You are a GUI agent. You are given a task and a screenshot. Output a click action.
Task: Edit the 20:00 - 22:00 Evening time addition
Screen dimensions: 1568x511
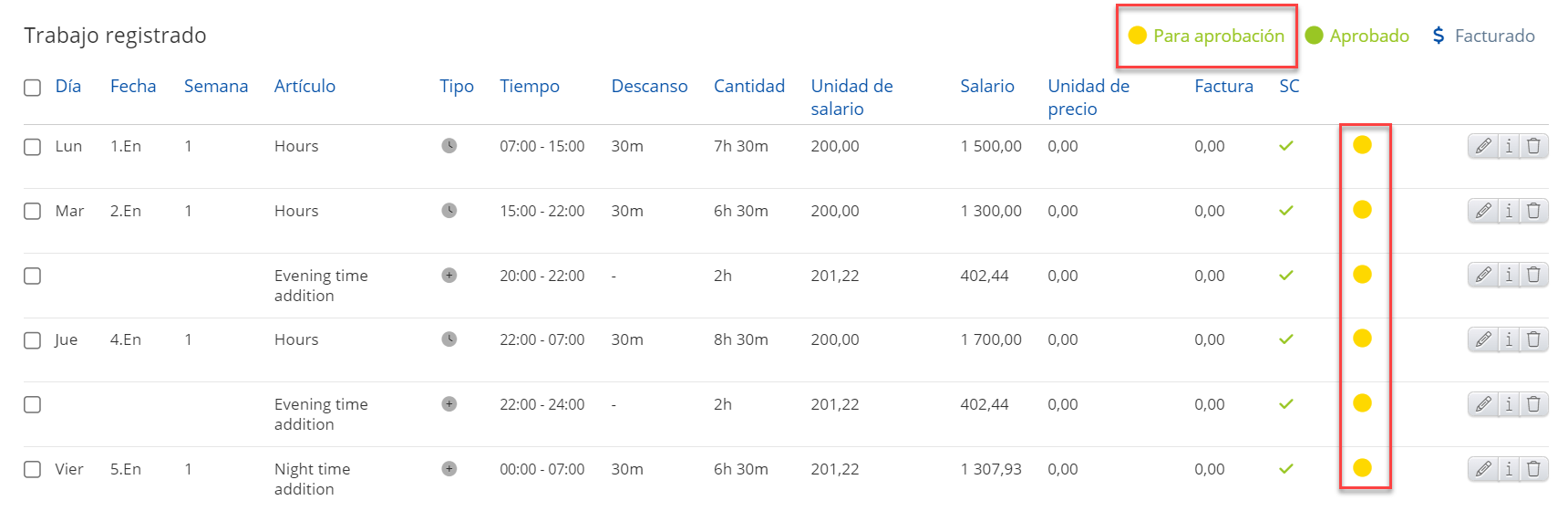tap(1483, 275)
